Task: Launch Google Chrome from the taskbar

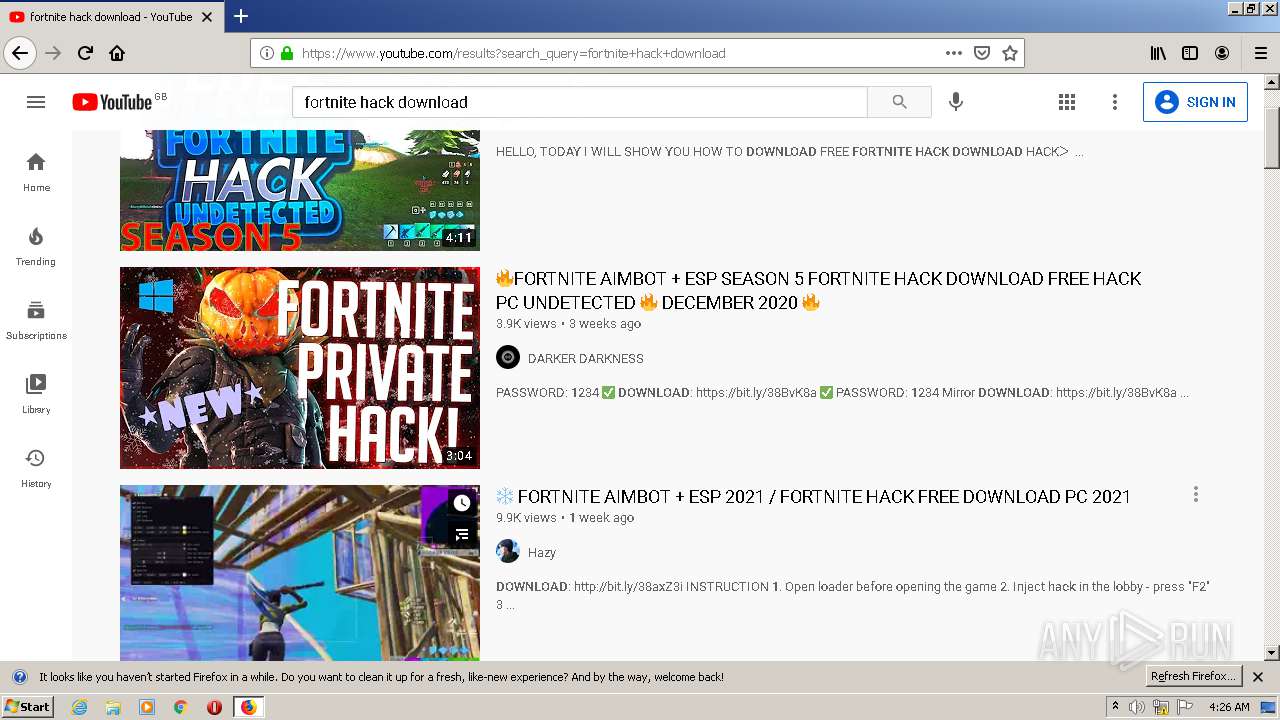Action: tap(180, 707)
